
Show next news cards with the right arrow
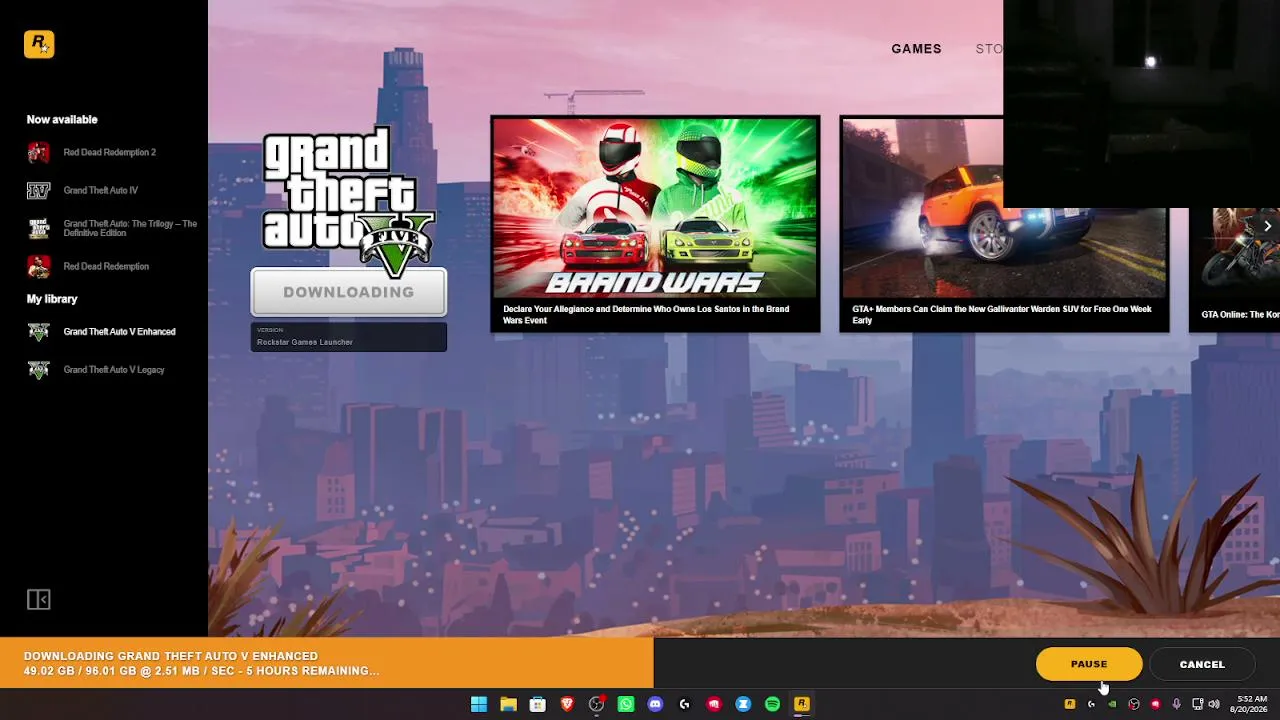(x=1267, y=226)
